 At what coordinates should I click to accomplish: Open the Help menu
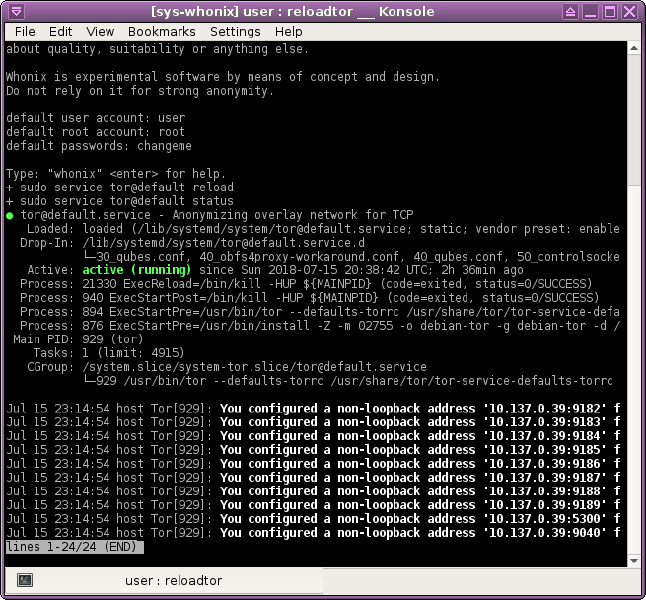tap(288, 32)
